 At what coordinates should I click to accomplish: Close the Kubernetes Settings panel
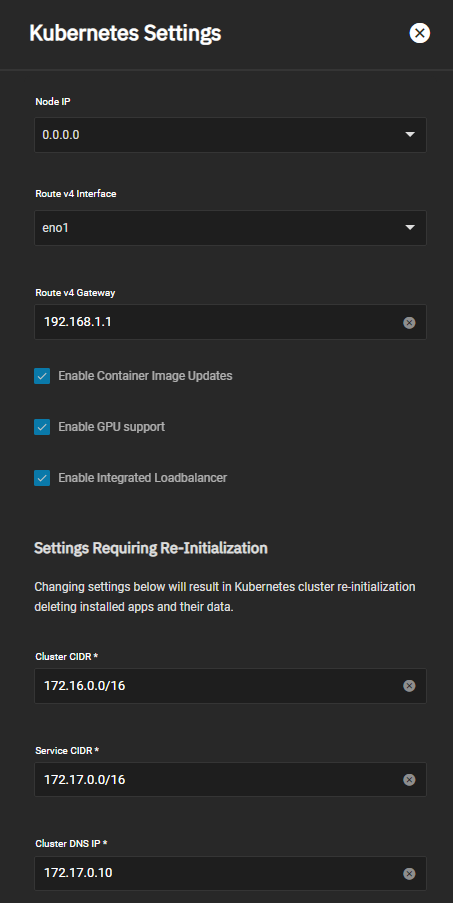pyautogui.click(x=420, y=33)
